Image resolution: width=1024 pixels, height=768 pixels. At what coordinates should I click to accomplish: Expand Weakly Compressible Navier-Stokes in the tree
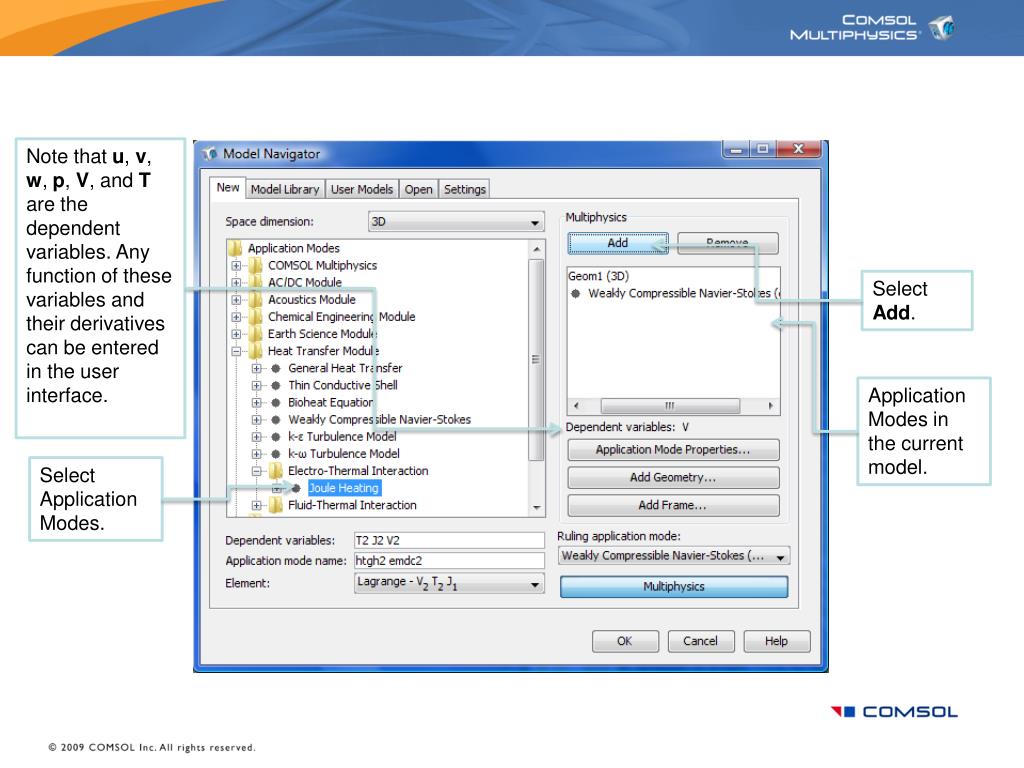256,419
